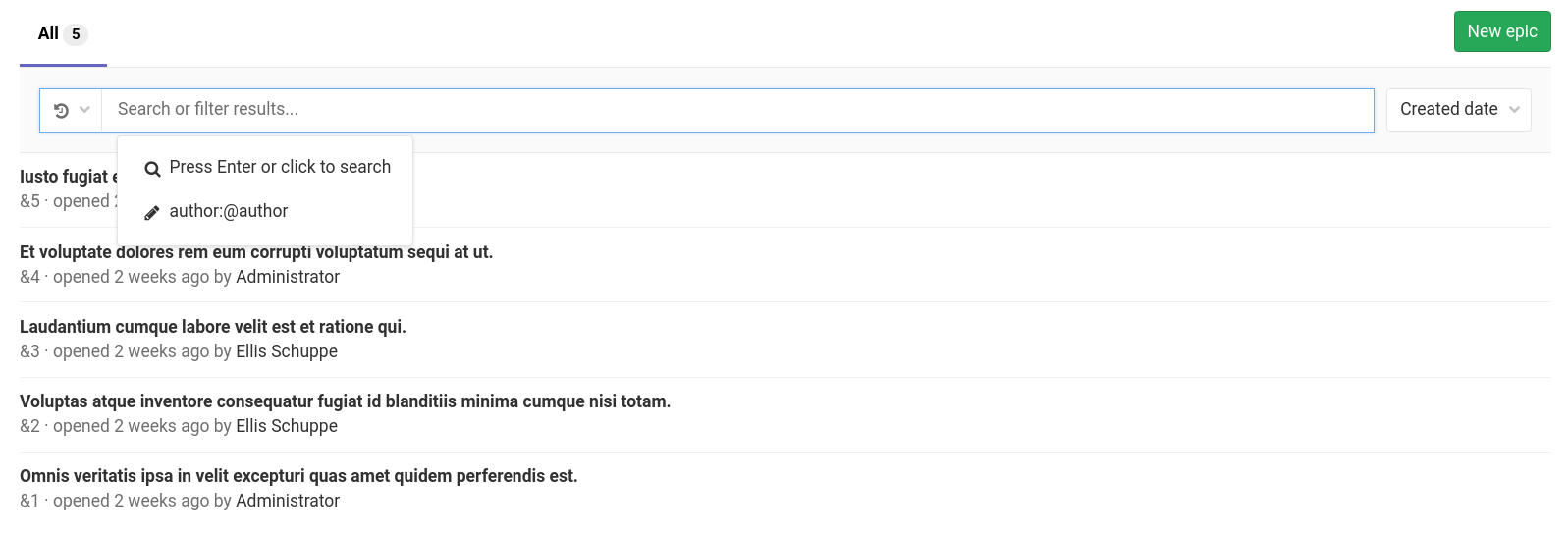
Task: Click the Created date chevron arrow
Action: (x=1514, y=110)
